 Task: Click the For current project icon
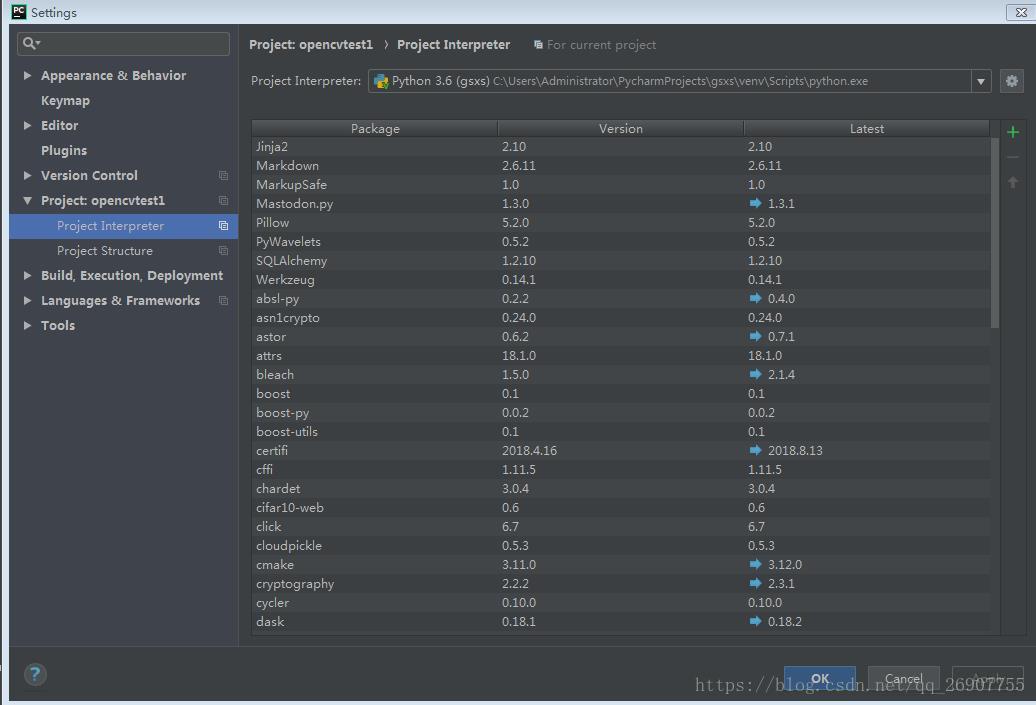click(x=538, y=45)
